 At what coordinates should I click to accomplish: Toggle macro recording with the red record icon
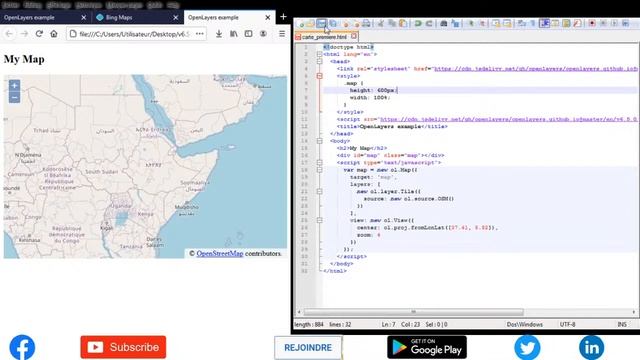[592, 24]
